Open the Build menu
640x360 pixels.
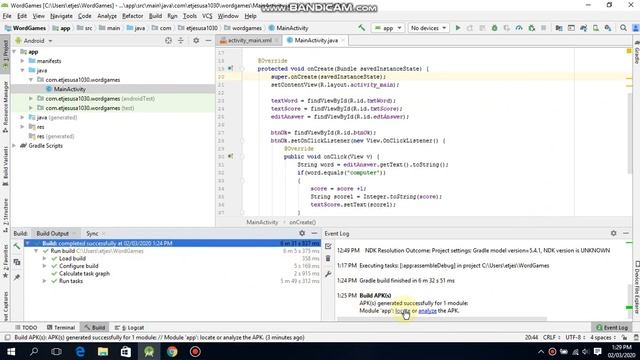point(155,16)
